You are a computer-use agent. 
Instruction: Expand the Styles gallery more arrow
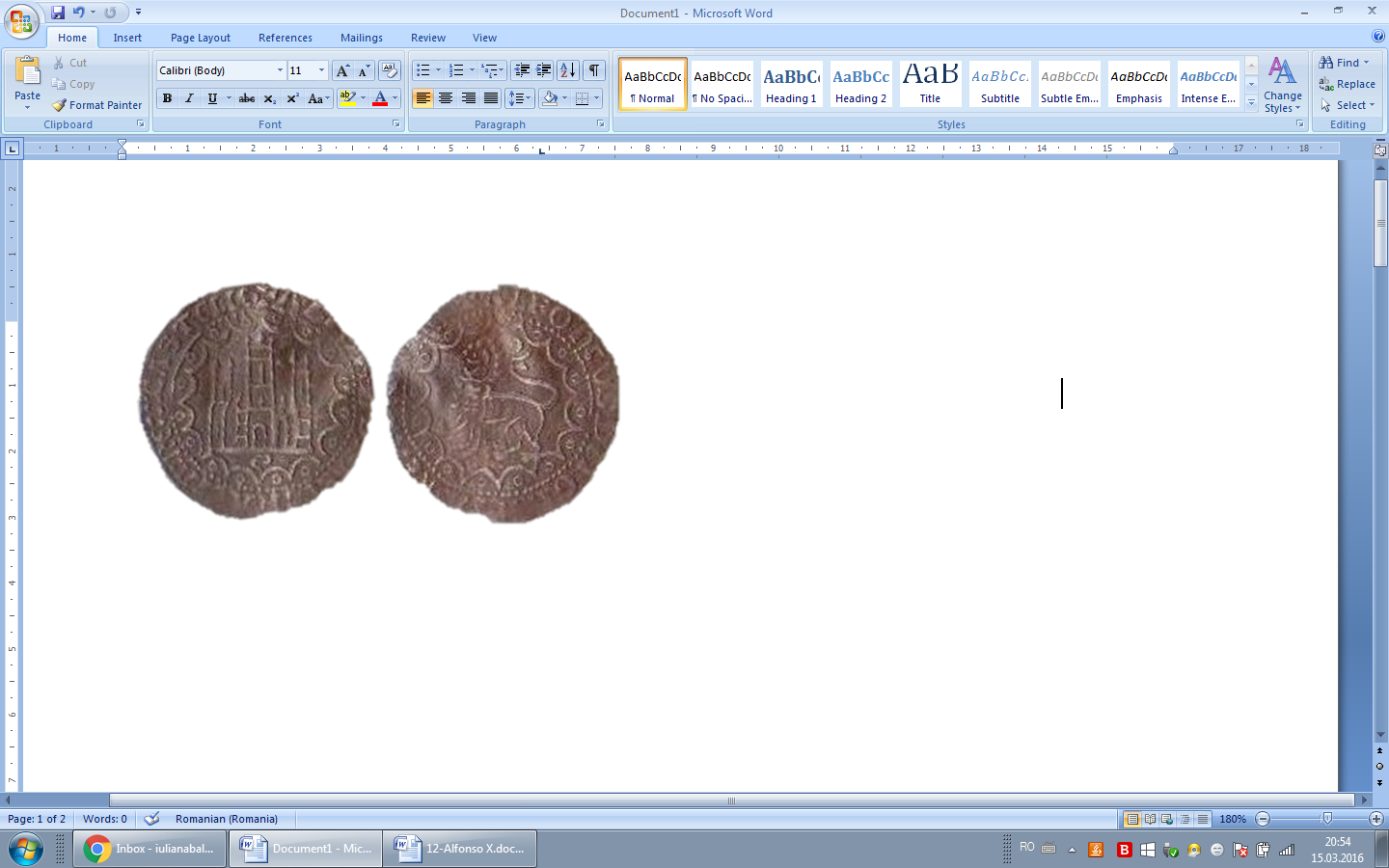[x=1251, y=102]
